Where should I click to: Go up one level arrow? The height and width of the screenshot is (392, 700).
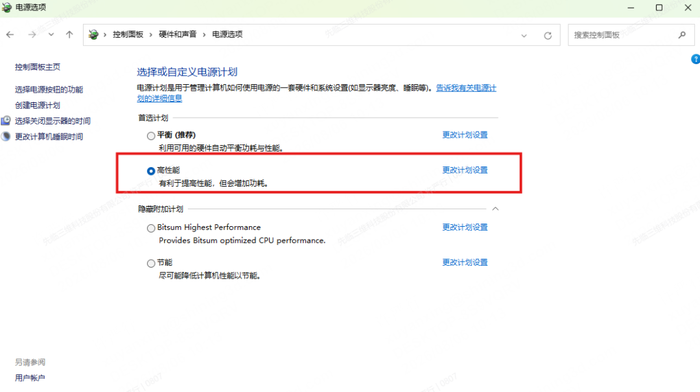[x=69, y=34]
